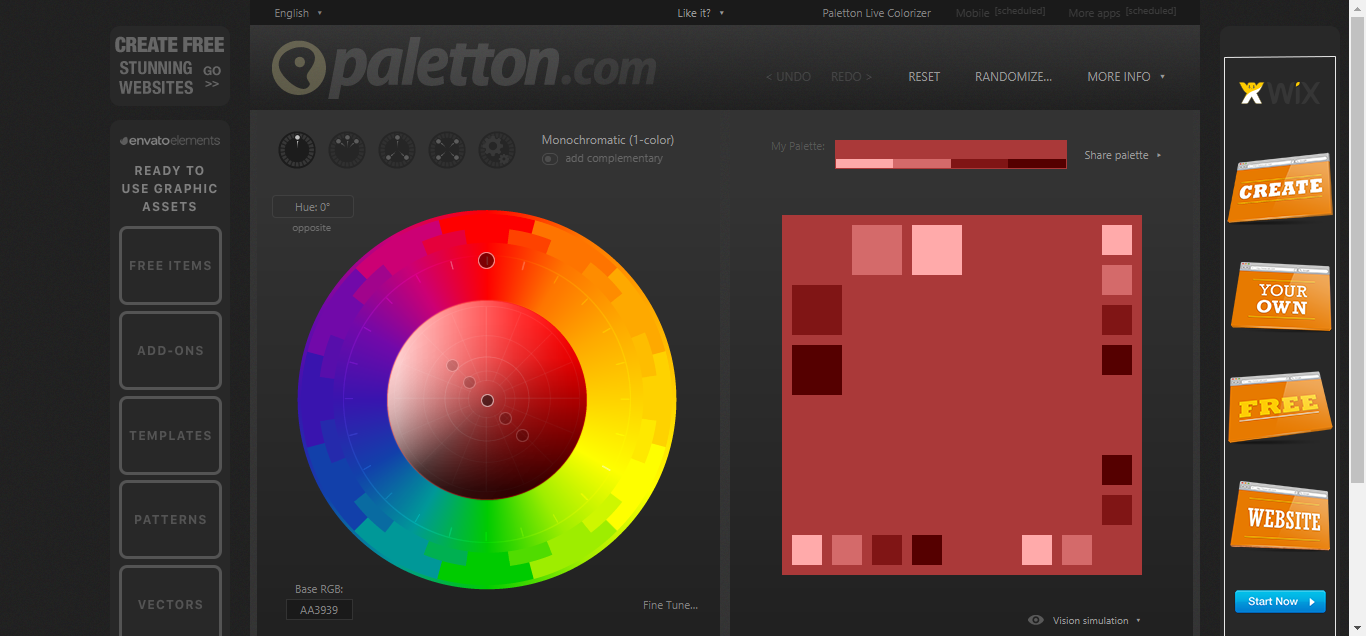Click the GO >> arrow in the ad
This screenshot has height=636, width=1366.
pos(212,77)
